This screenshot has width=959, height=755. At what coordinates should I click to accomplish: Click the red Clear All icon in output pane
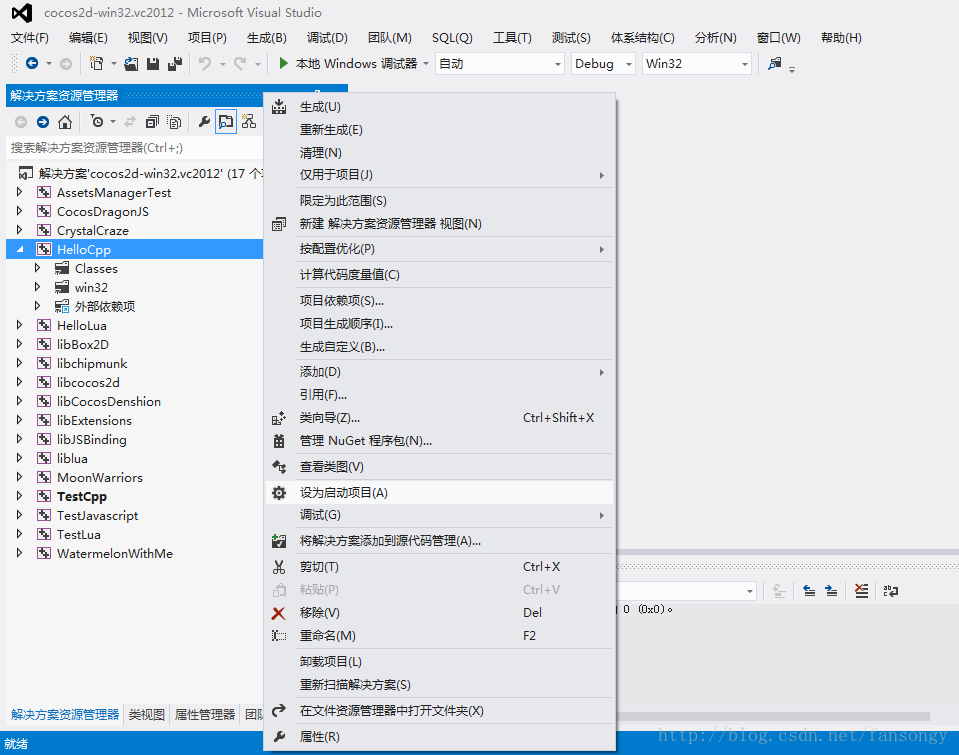[x=861, y=590]
